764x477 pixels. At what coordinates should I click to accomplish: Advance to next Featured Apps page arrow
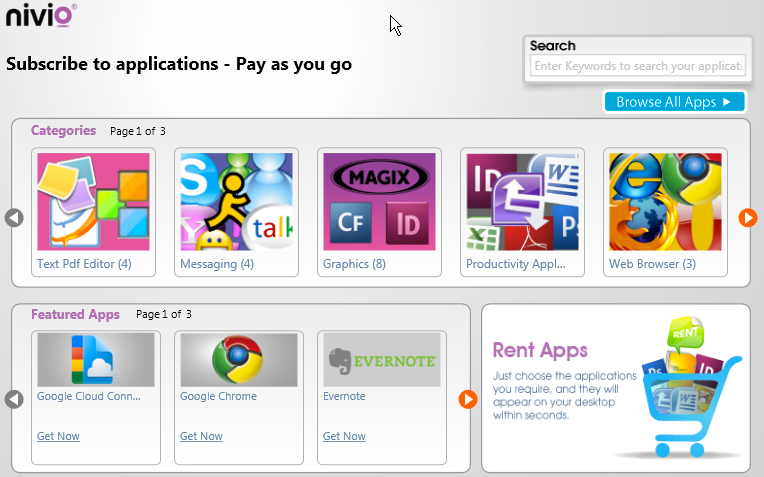click(x=468, y=400)
